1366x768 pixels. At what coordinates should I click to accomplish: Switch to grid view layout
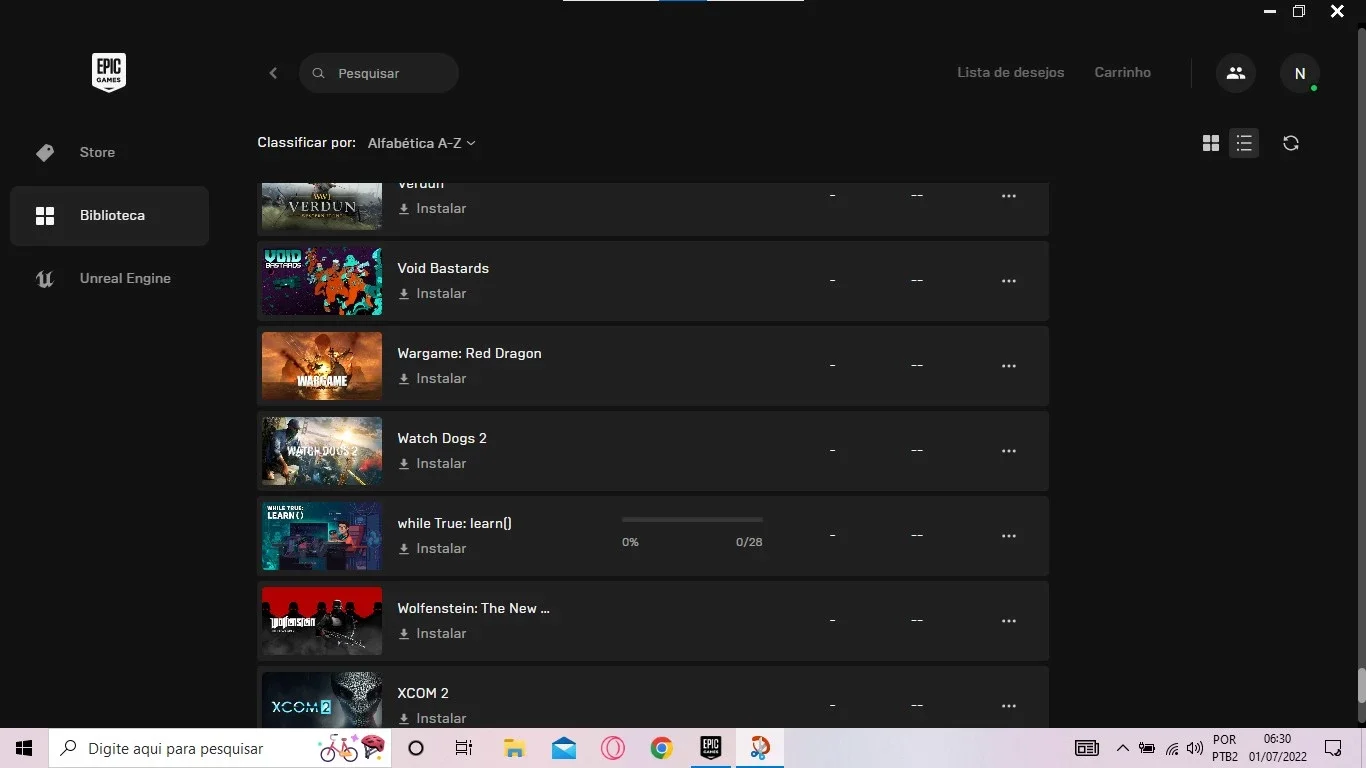(1211, 143)
